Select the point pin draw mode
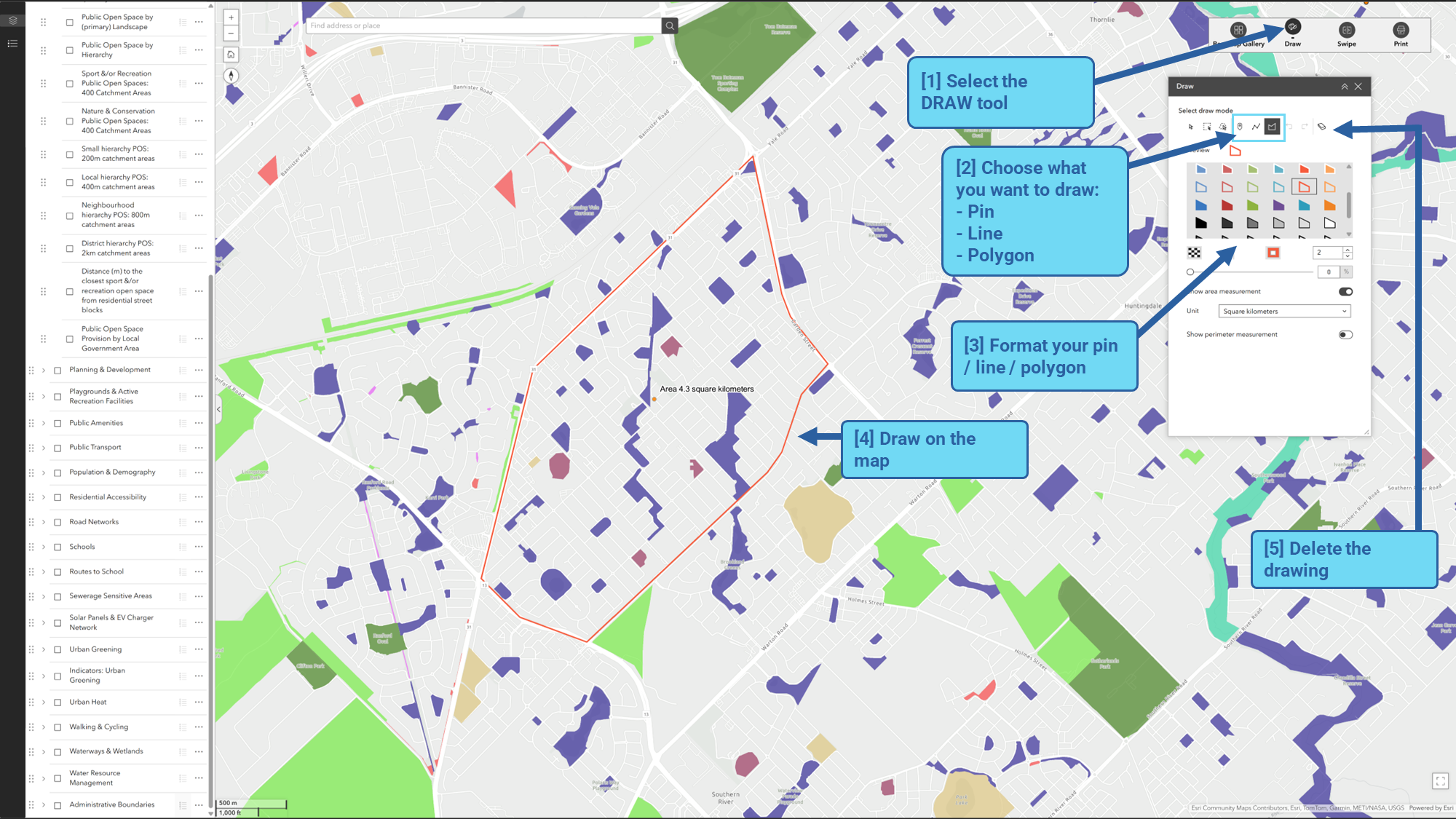 point(1240,127)
